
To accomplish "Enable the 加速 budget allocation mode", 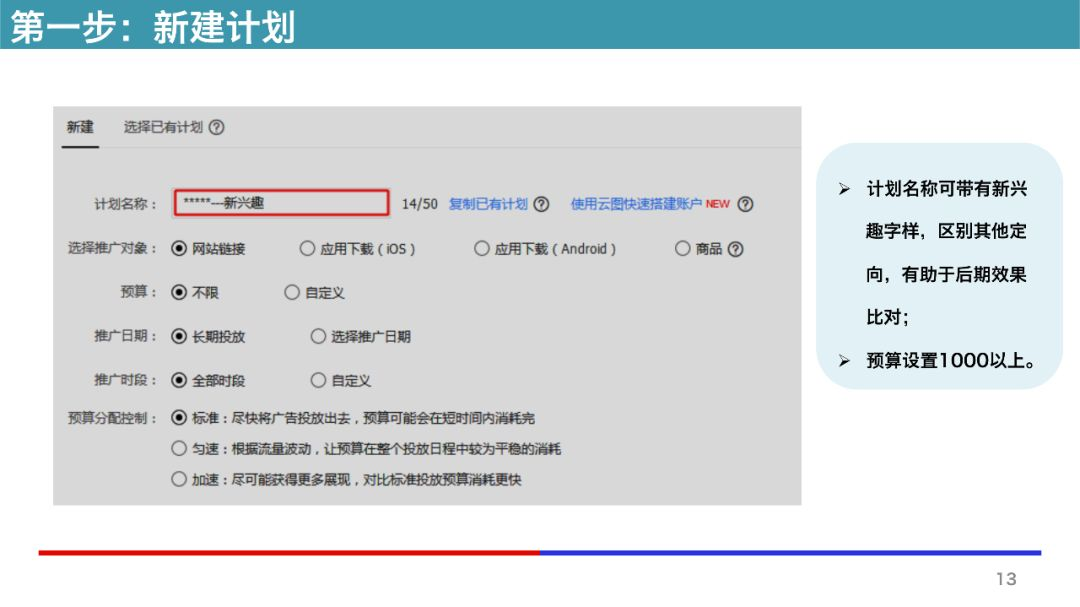I will coord(178,481).
